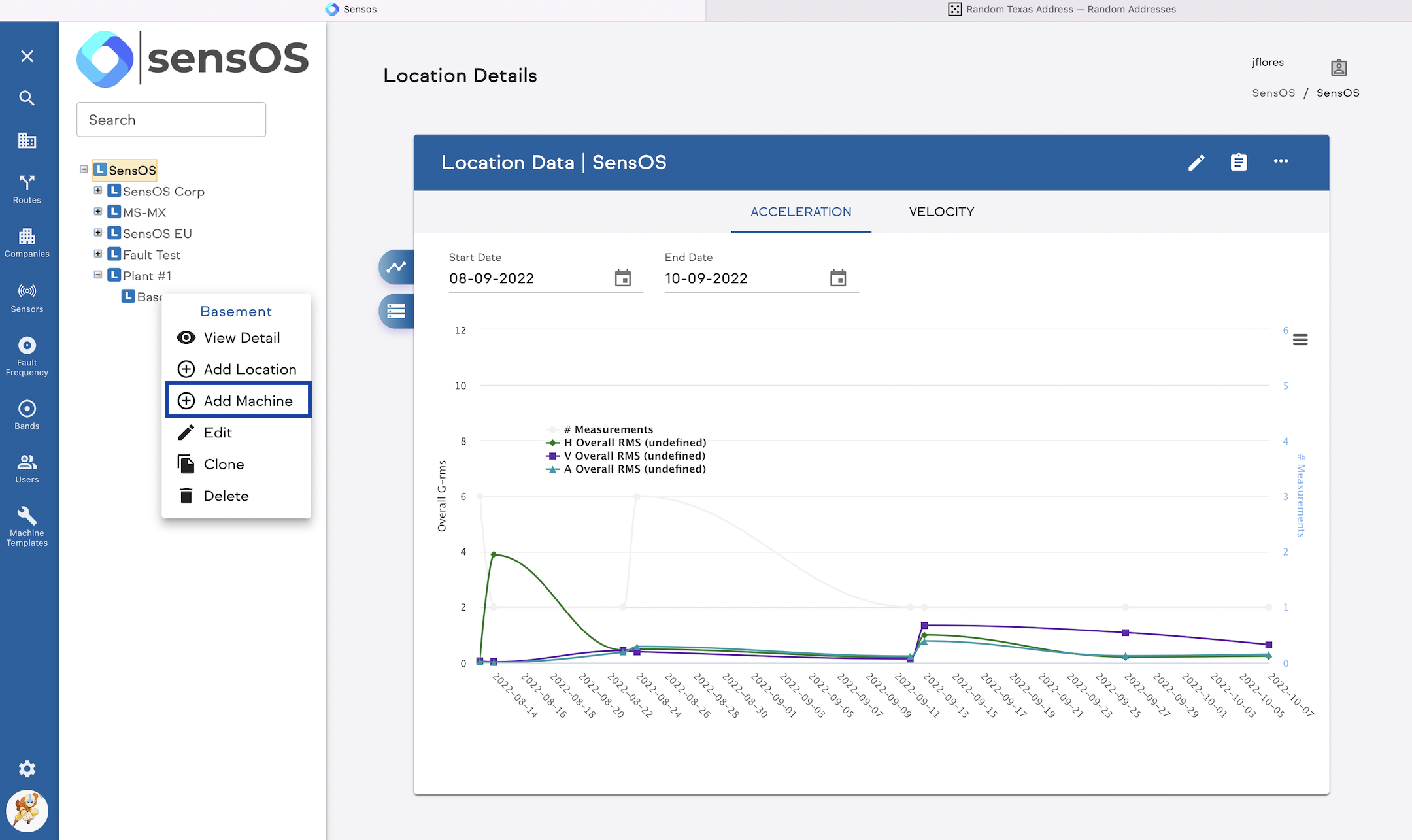Click the last SensOS breadcrumb

(1337, 93)
